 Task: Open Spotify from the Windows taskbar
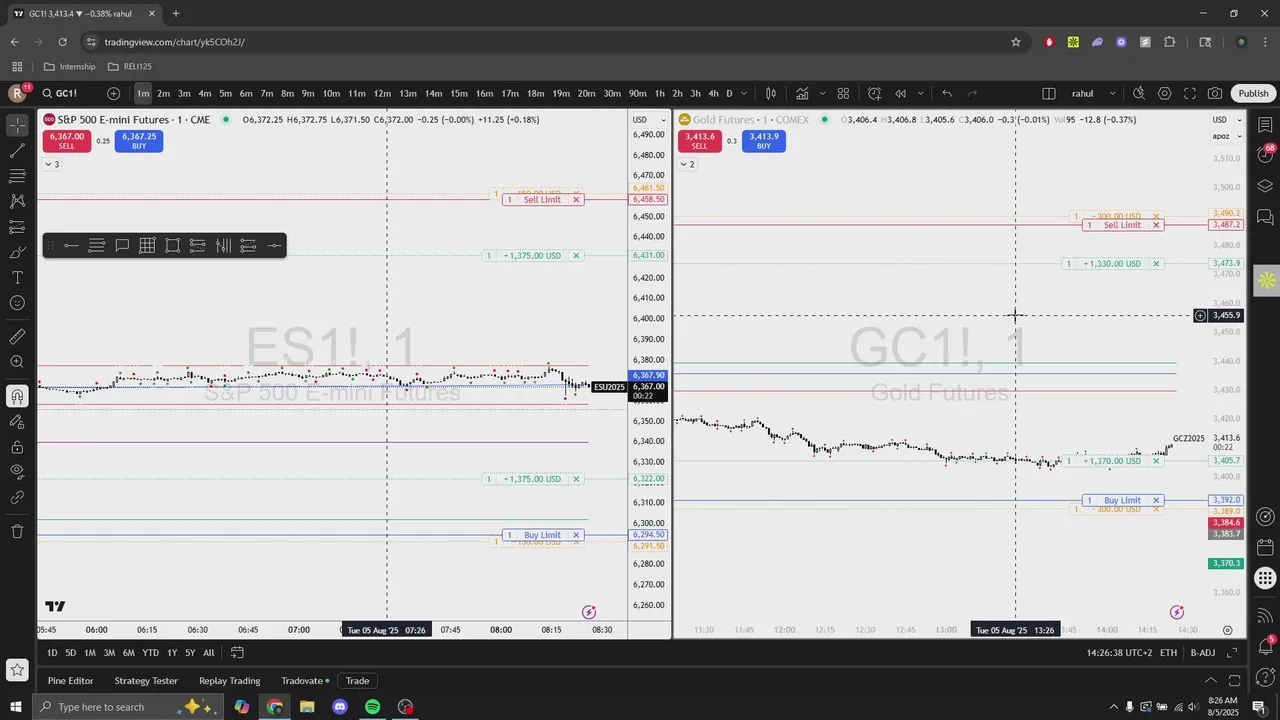[x=372, y=707]
